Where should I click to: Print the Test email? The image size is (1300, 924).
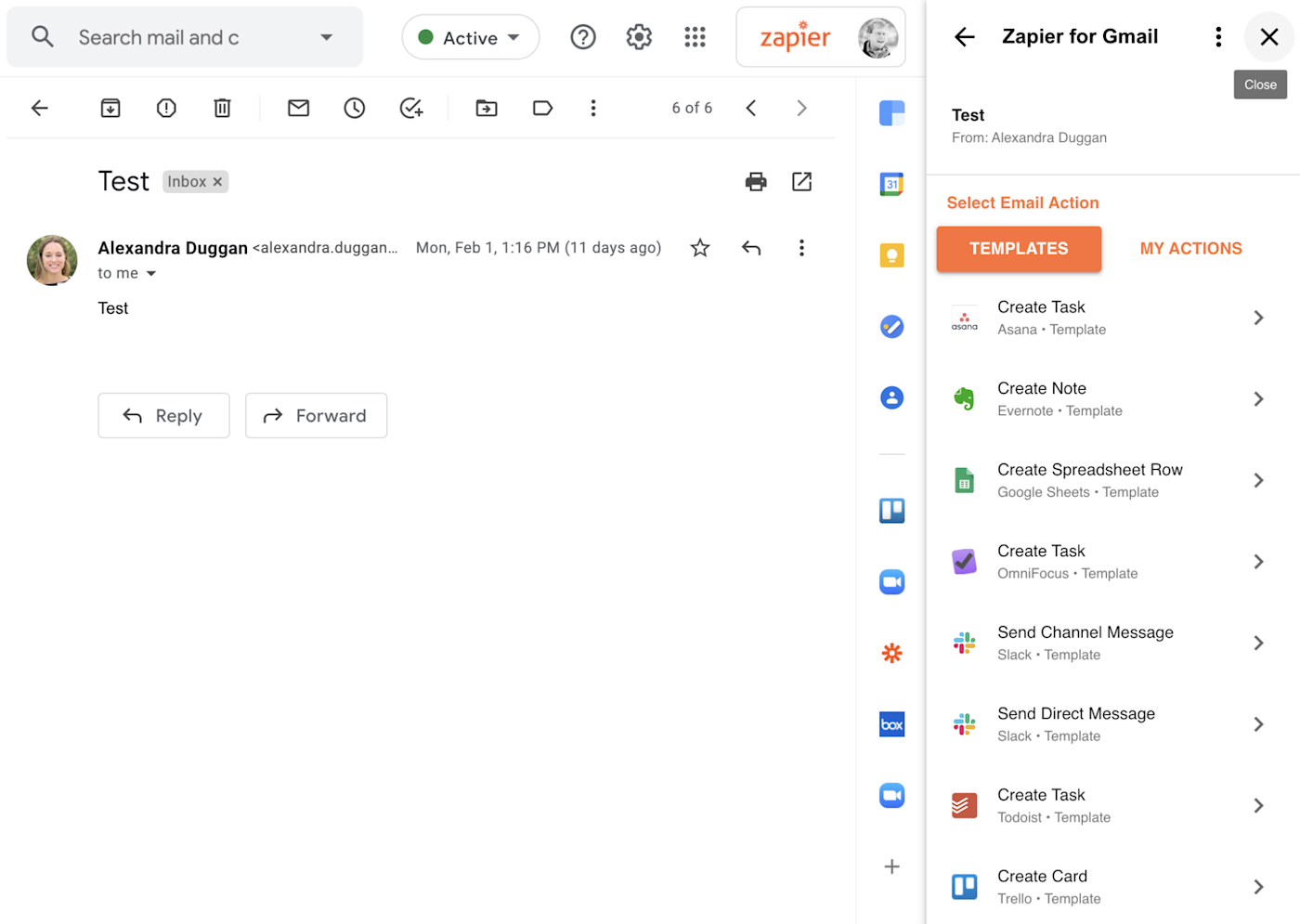coord(756,181)
